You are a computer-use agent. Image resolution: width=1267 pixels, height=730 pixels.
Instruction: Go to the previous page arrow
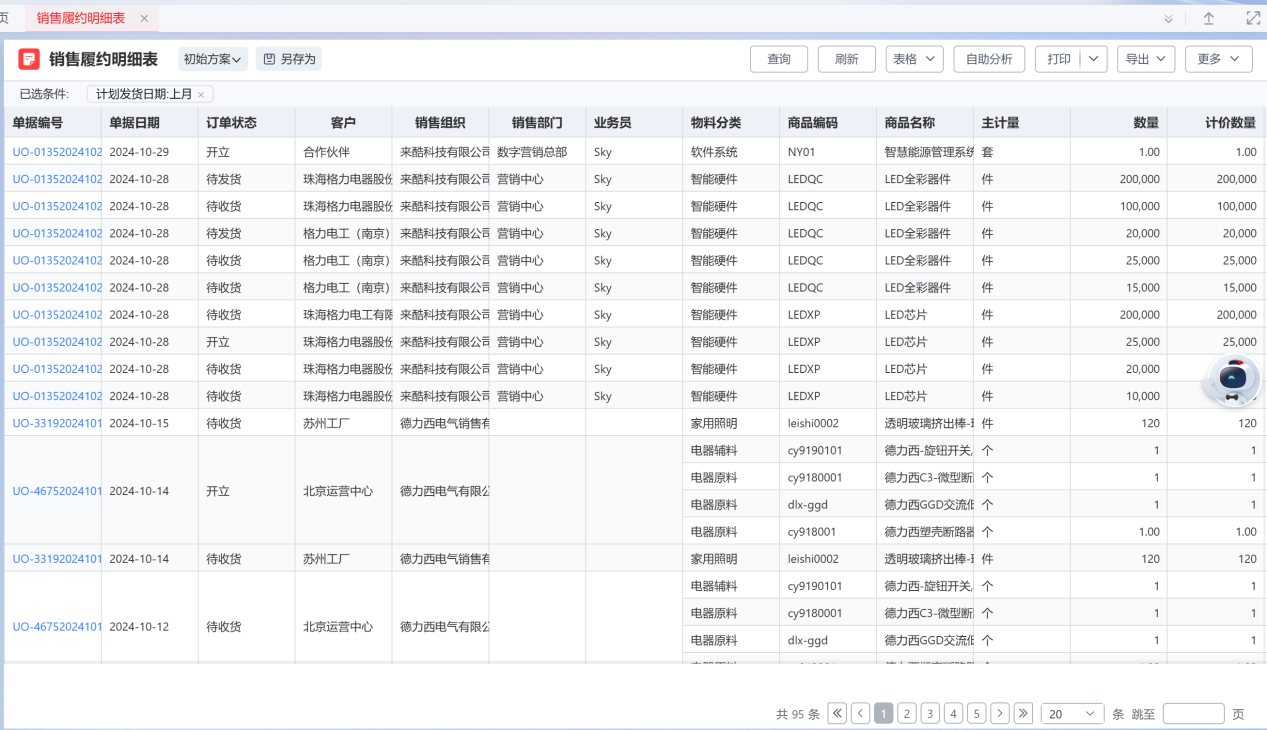860,713
